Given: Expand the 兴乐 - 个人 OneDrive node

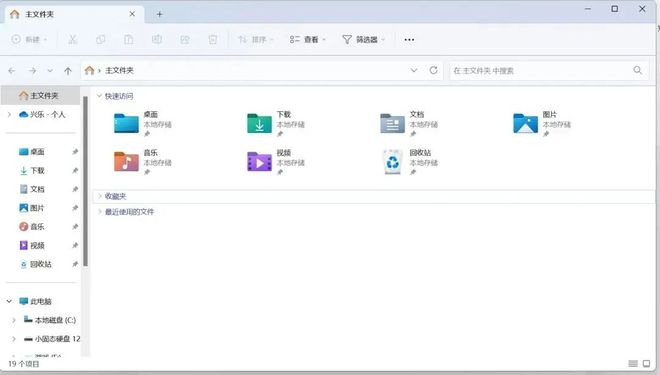Looking at the screenshot, I should click(x=9, y=114).
